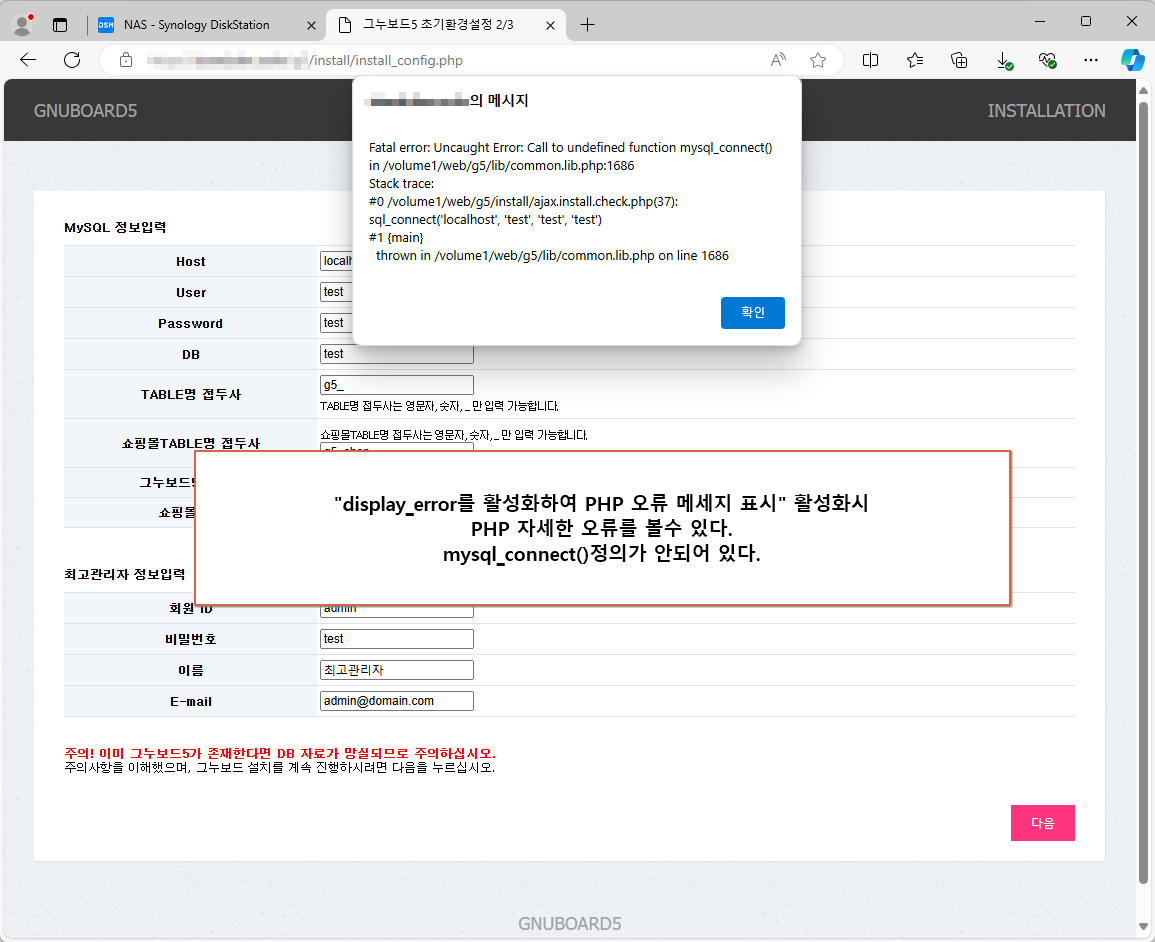Open the Favorites list icon

[915, 60]
